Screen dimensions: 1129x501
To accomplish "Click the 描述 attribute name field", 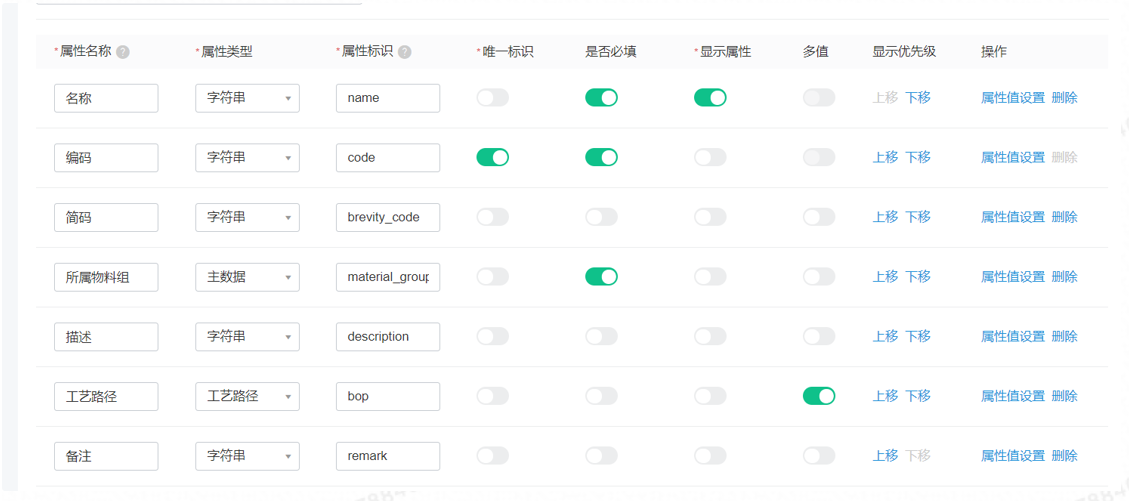I will tap(106, 337).
